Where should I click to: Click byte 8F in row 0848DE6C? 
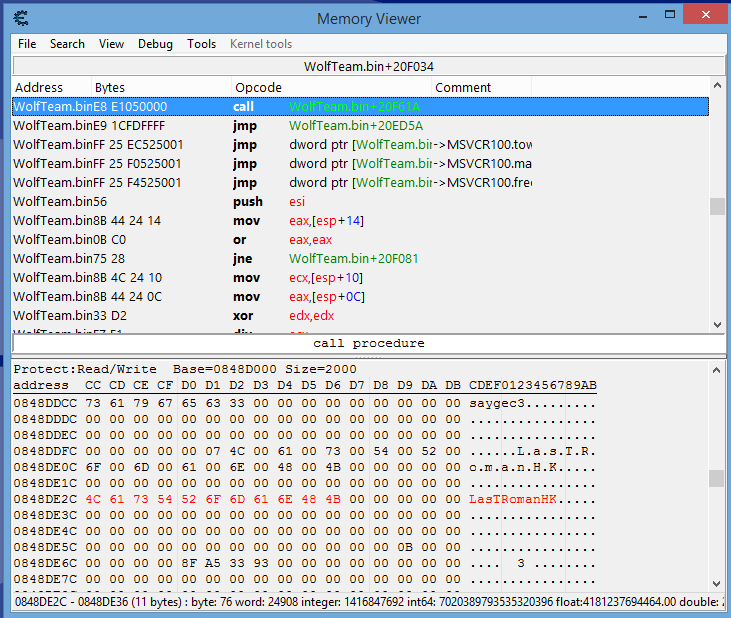[x=189, y=563]
